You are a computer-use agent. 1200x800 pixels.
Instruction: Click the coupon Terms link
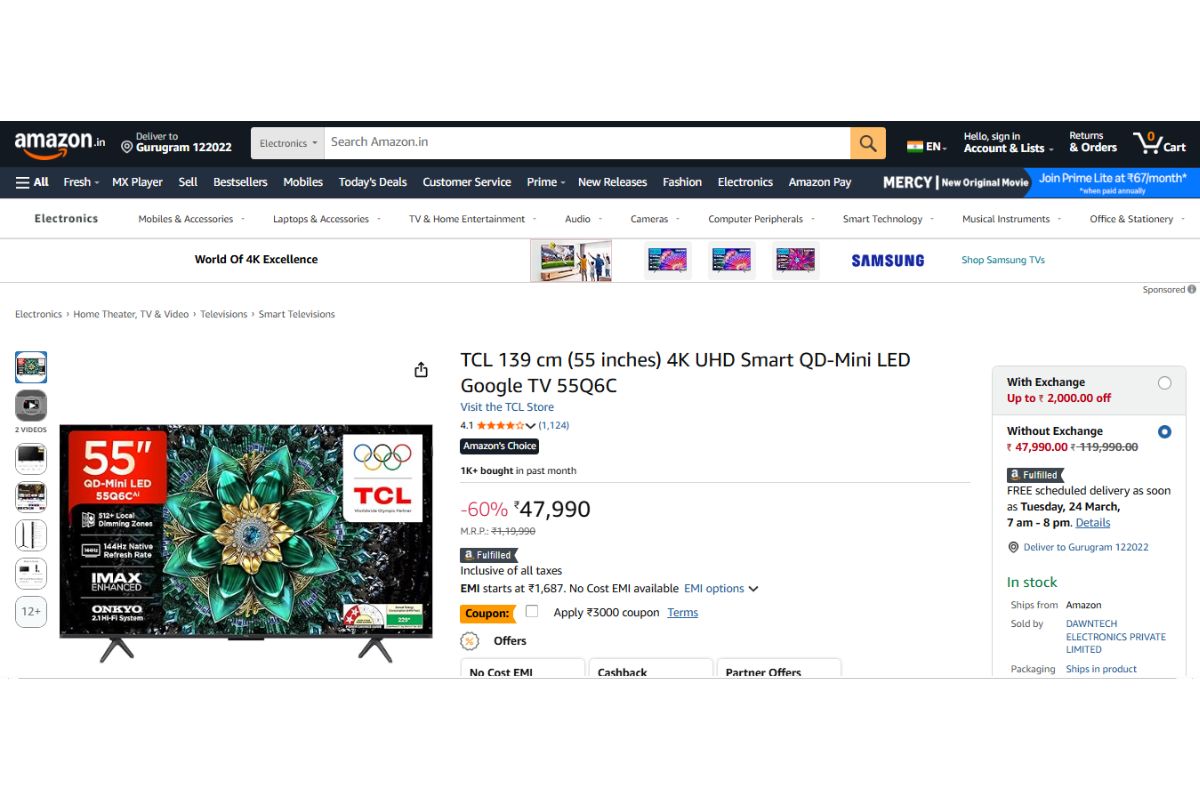click(683, 612)
